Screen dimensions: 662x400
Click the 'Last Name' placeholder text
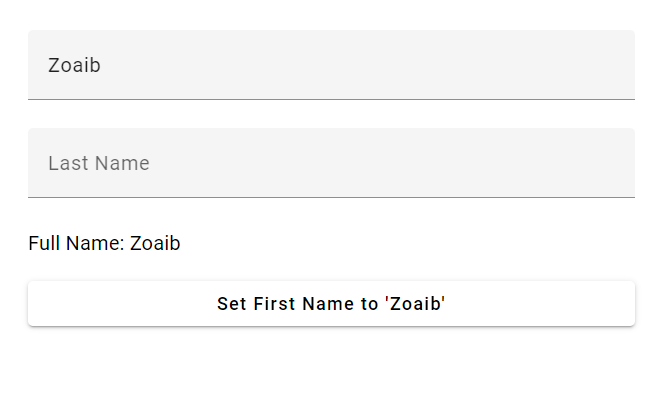pos(99,163)
